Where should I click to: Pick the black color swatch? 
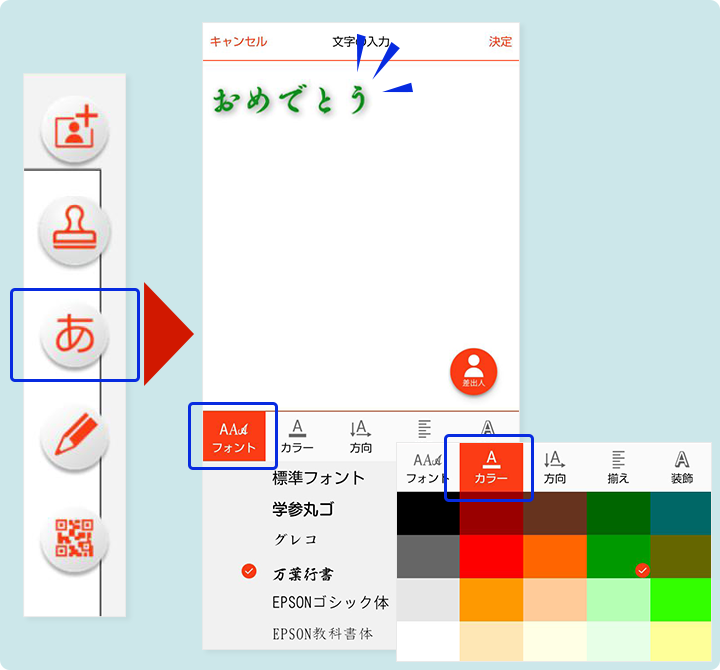point(428,513)
